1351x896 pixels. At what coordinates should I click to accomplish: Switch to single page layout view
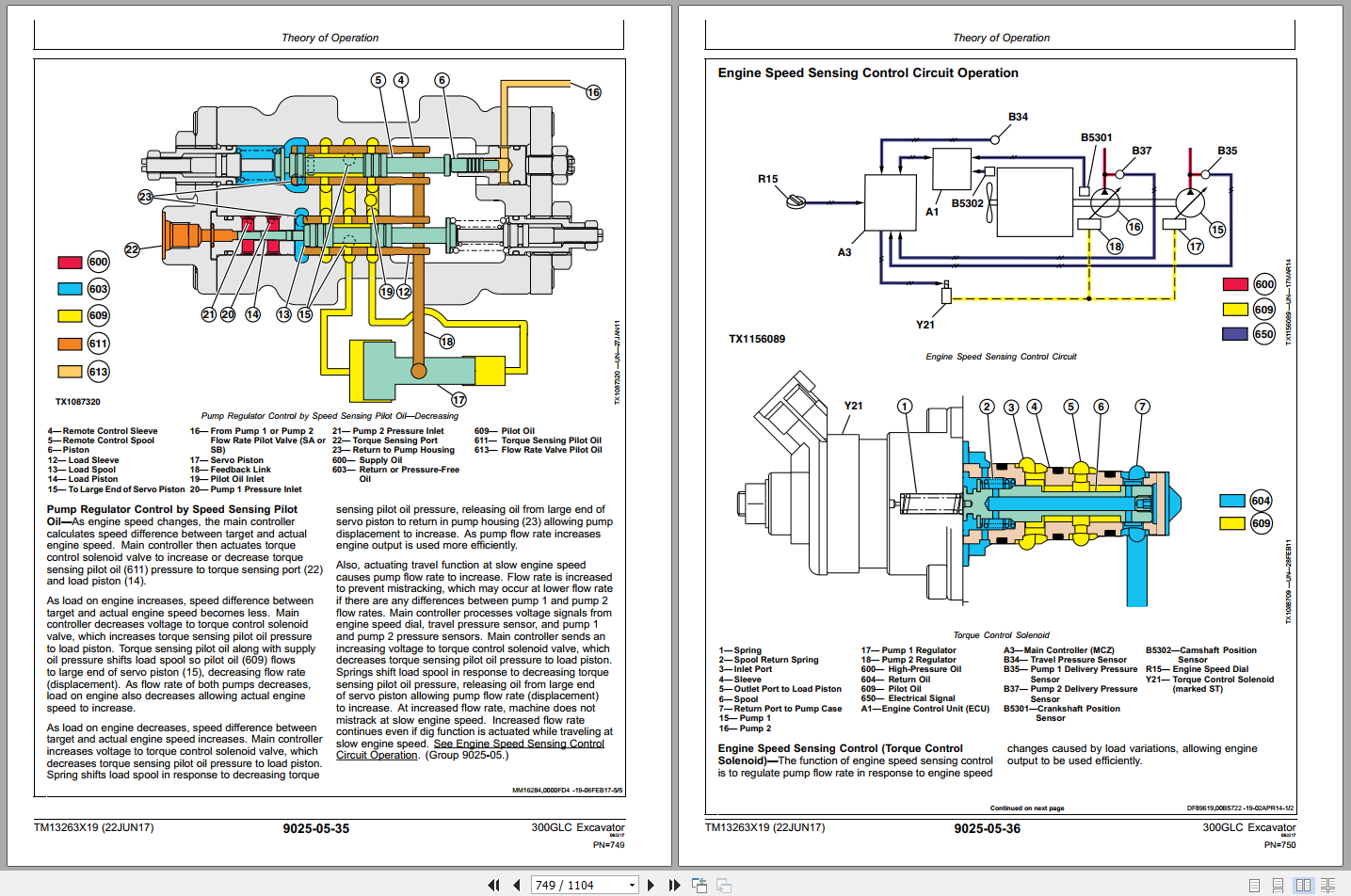(1253, 885)
